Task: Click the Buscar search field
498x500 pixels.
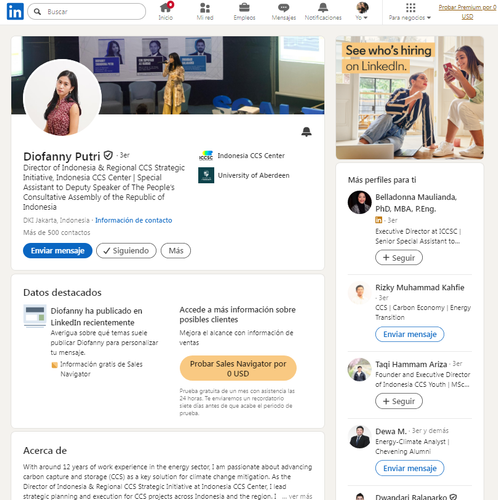Action: click(87, 12)
